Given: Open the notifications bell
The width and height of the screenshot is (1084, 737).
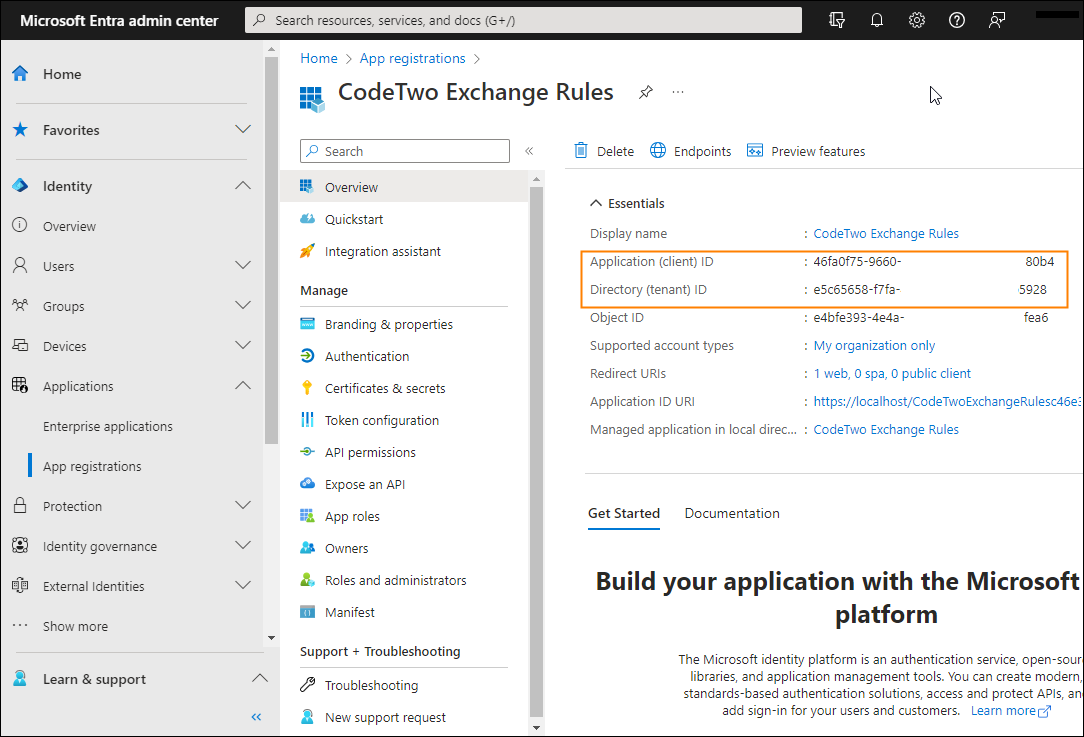Looking at the screenshot, I should point(877,20).
